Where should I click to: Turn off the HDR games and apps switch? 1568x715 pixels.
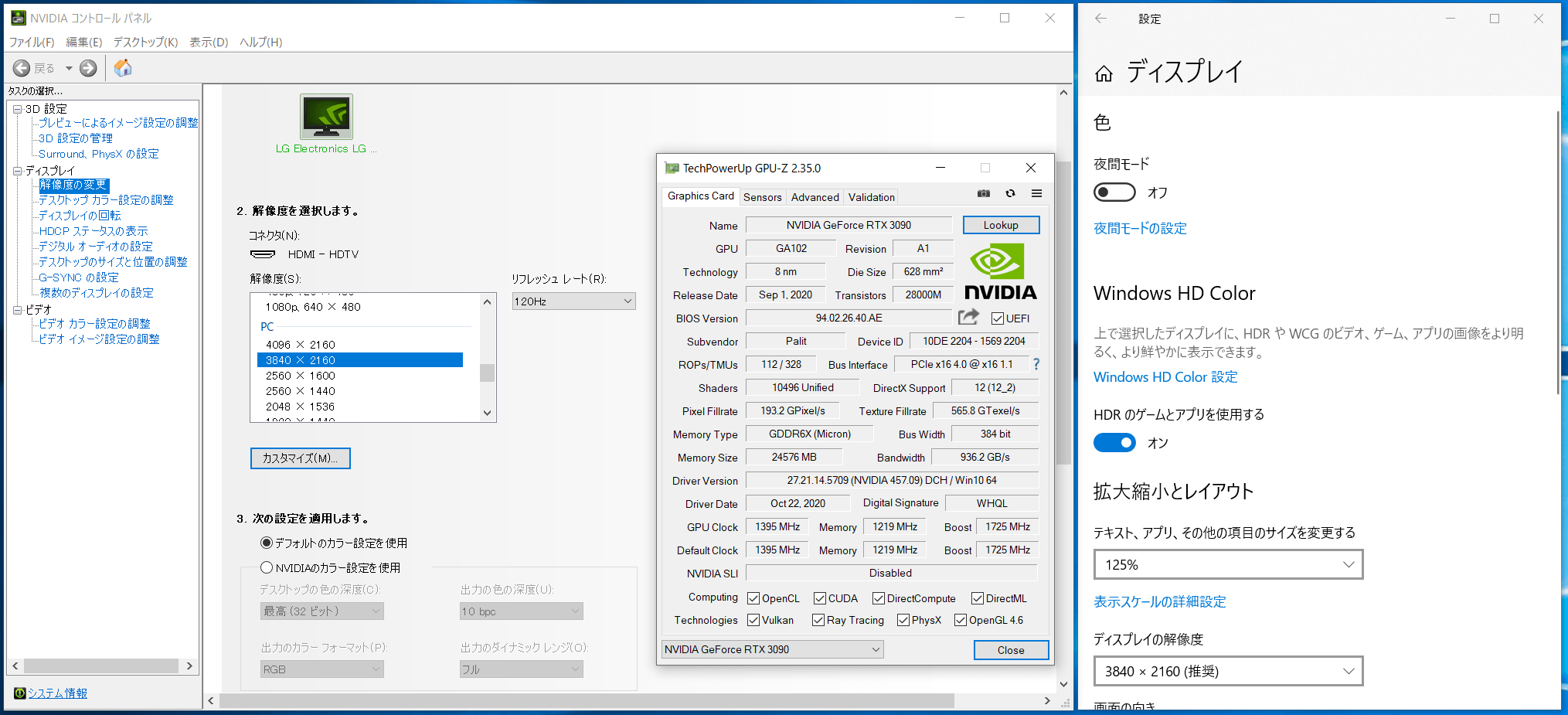point(1114,443)
